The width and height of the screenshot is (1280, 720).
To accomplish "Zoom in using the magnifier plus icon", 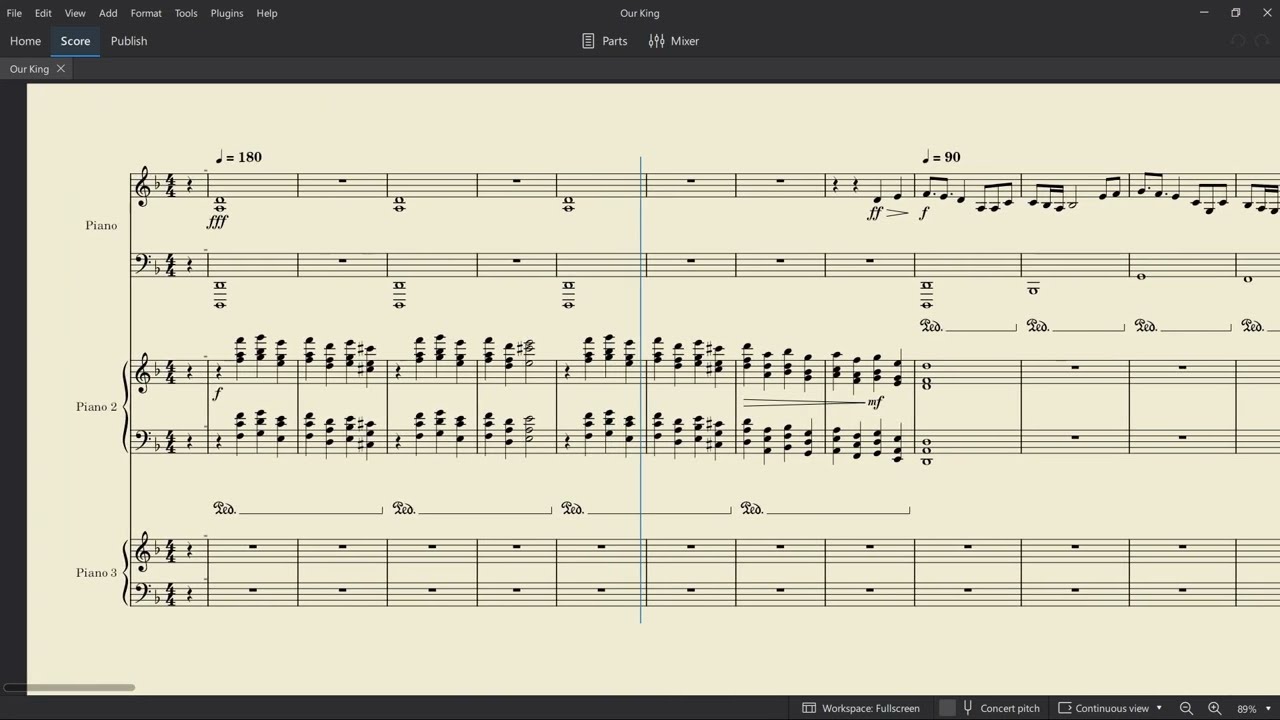I will [x=1214, y=708].
